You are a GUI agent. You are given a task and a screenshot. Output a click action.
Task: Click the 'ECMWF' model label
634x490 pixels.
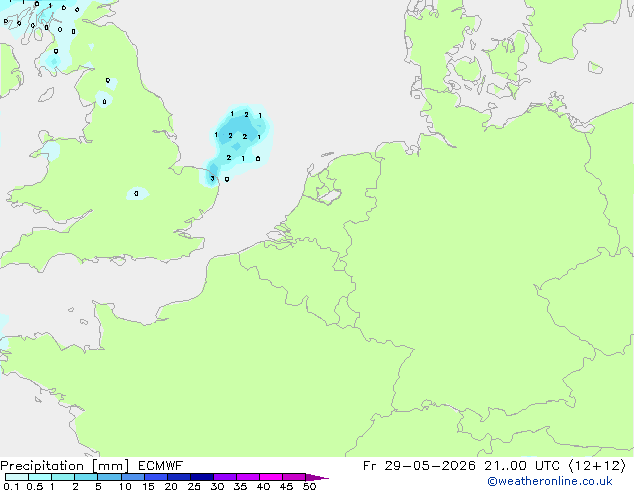[161, 466]
